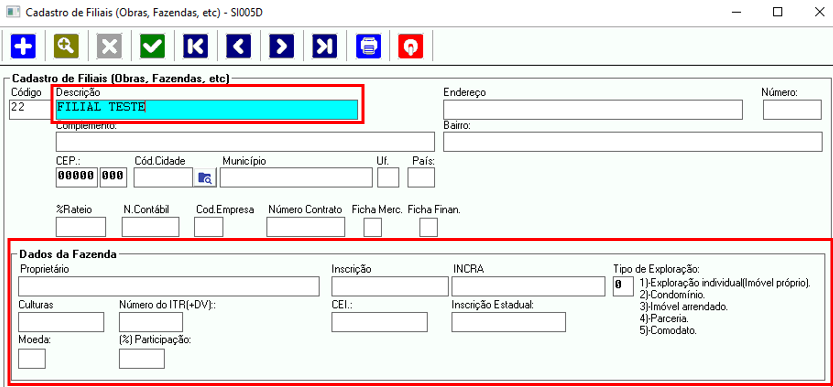Go to next record arrow
Screen dimensions: 833x387
pyautogui.click(x=282, y=46)
